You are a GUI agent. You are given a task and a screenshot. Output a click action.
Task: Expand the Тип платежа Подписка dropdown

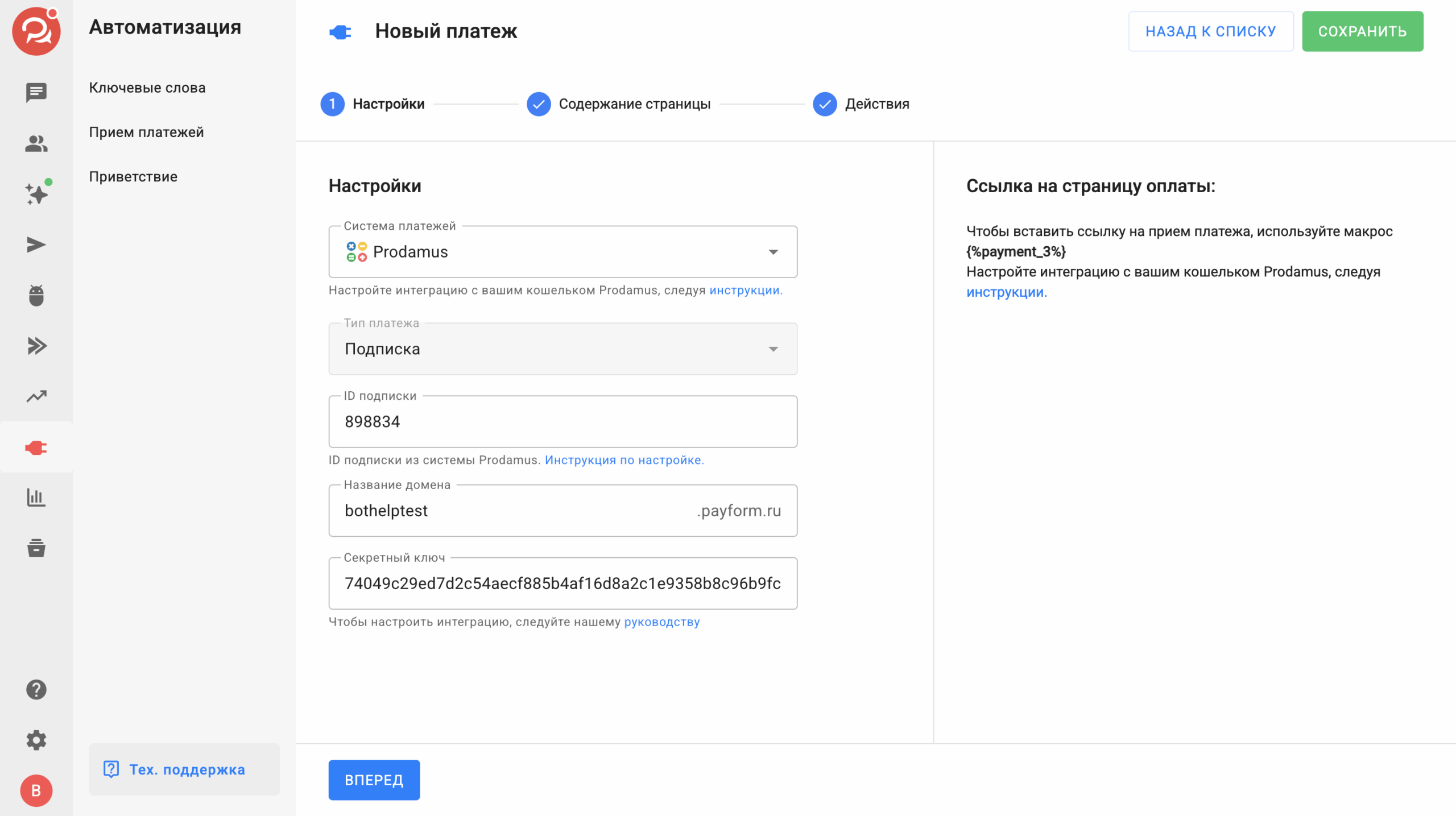pyautogui.click(x=562, y=349)
